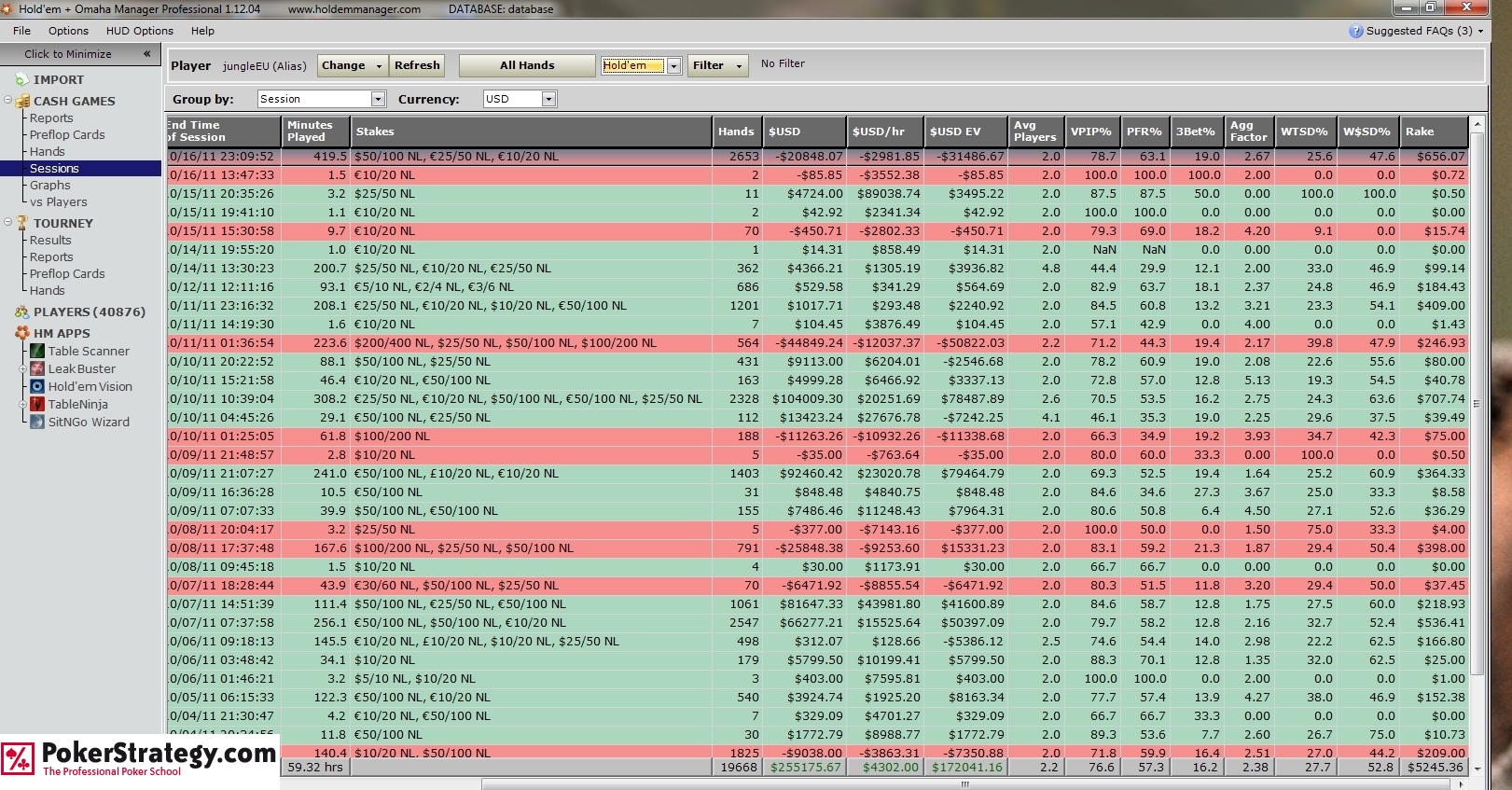
Task: Click the All Hands button
Action: 527,65
